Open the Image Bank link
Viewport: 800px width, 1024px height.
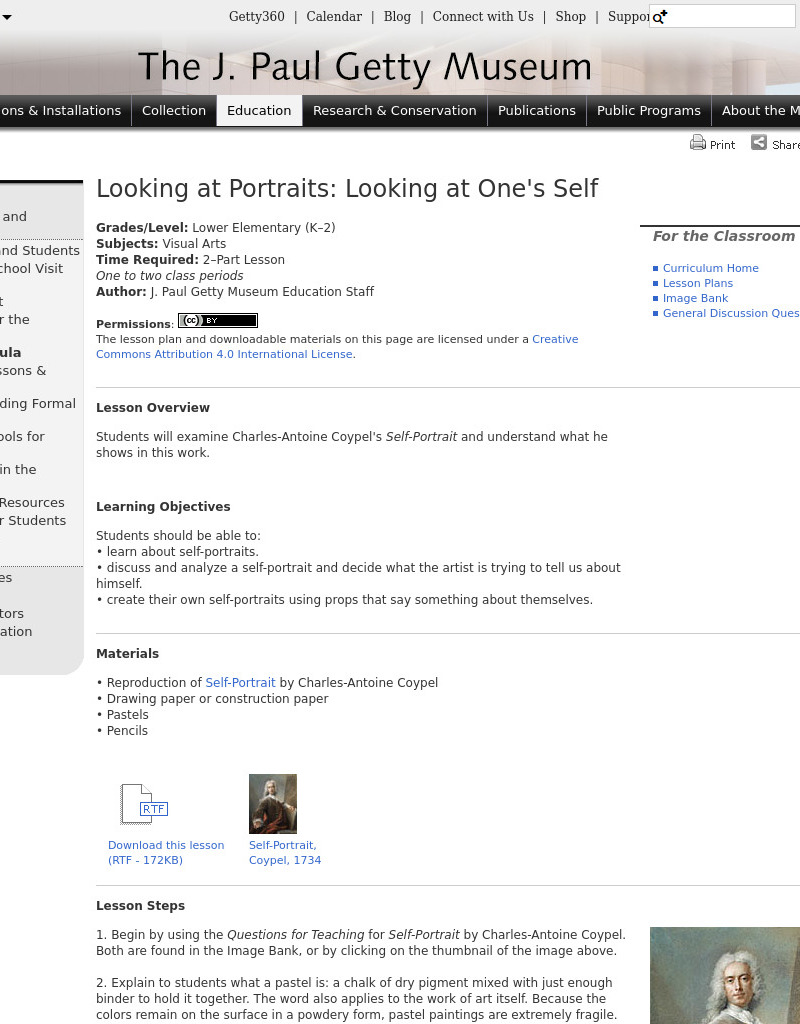point(694,297)
